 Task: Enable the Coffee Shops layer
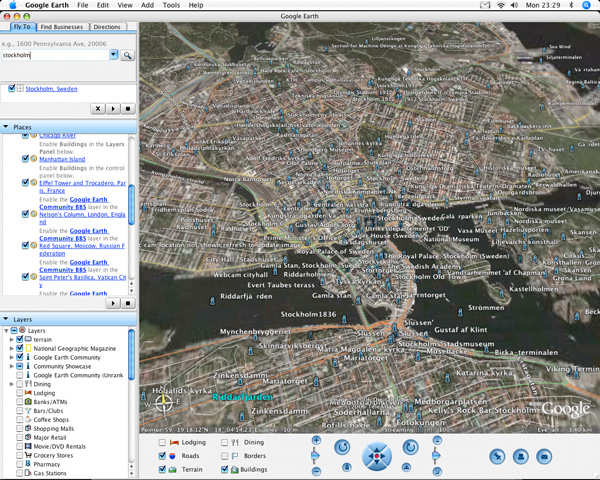20,420
